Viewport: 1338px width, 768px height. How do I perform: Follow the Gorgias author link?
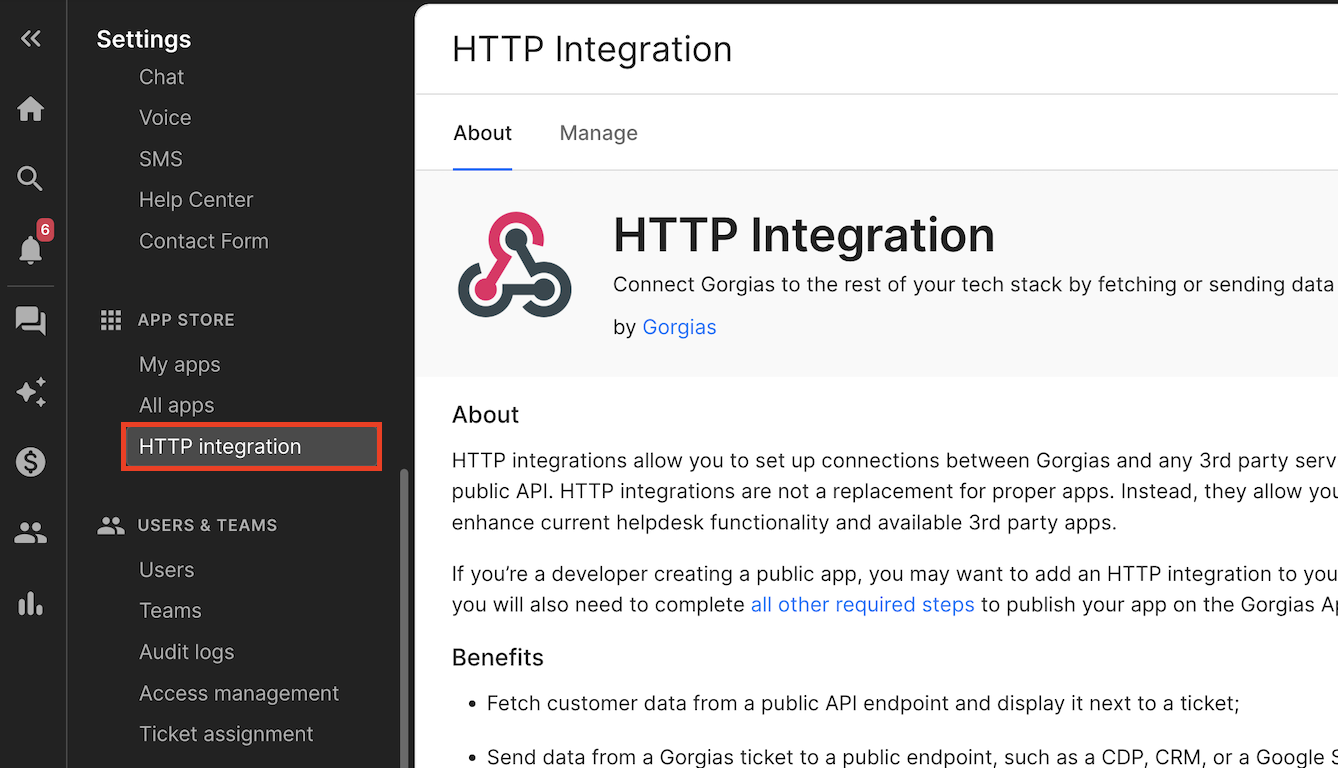tap(679, 327)
